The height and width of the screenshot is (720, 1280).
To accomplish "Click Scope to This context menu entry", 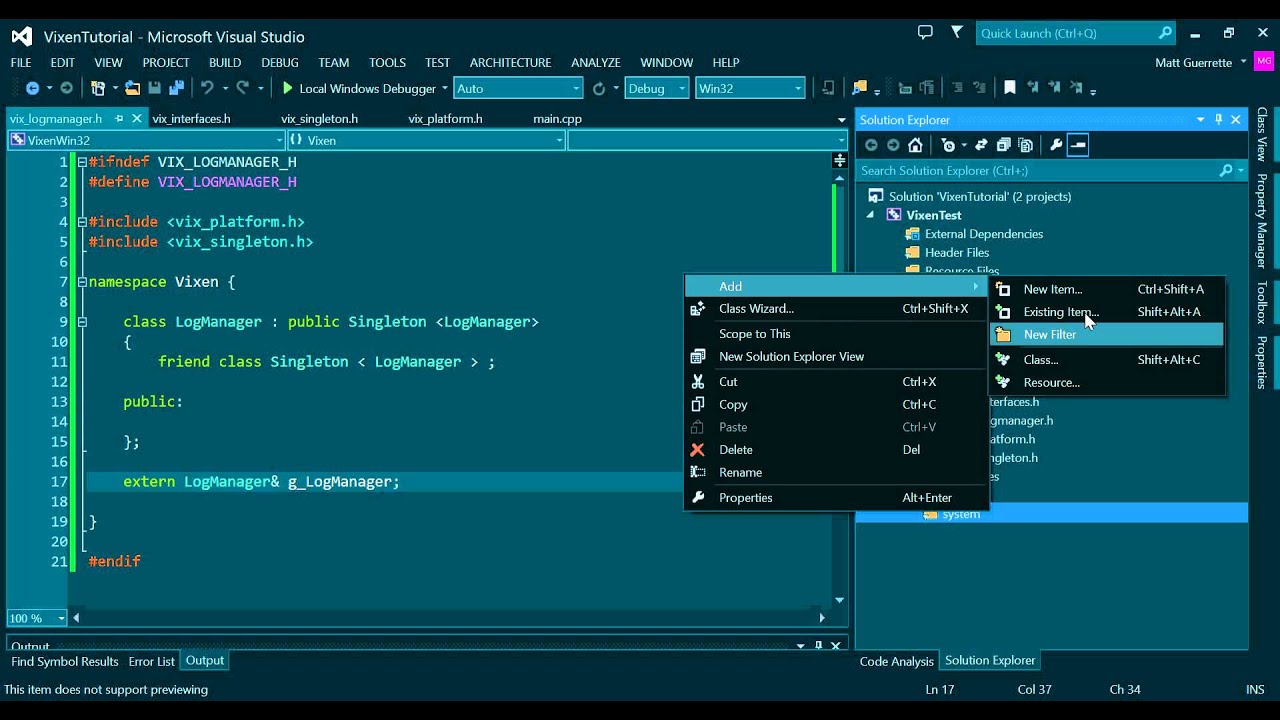I will click(x=836, y=334).
